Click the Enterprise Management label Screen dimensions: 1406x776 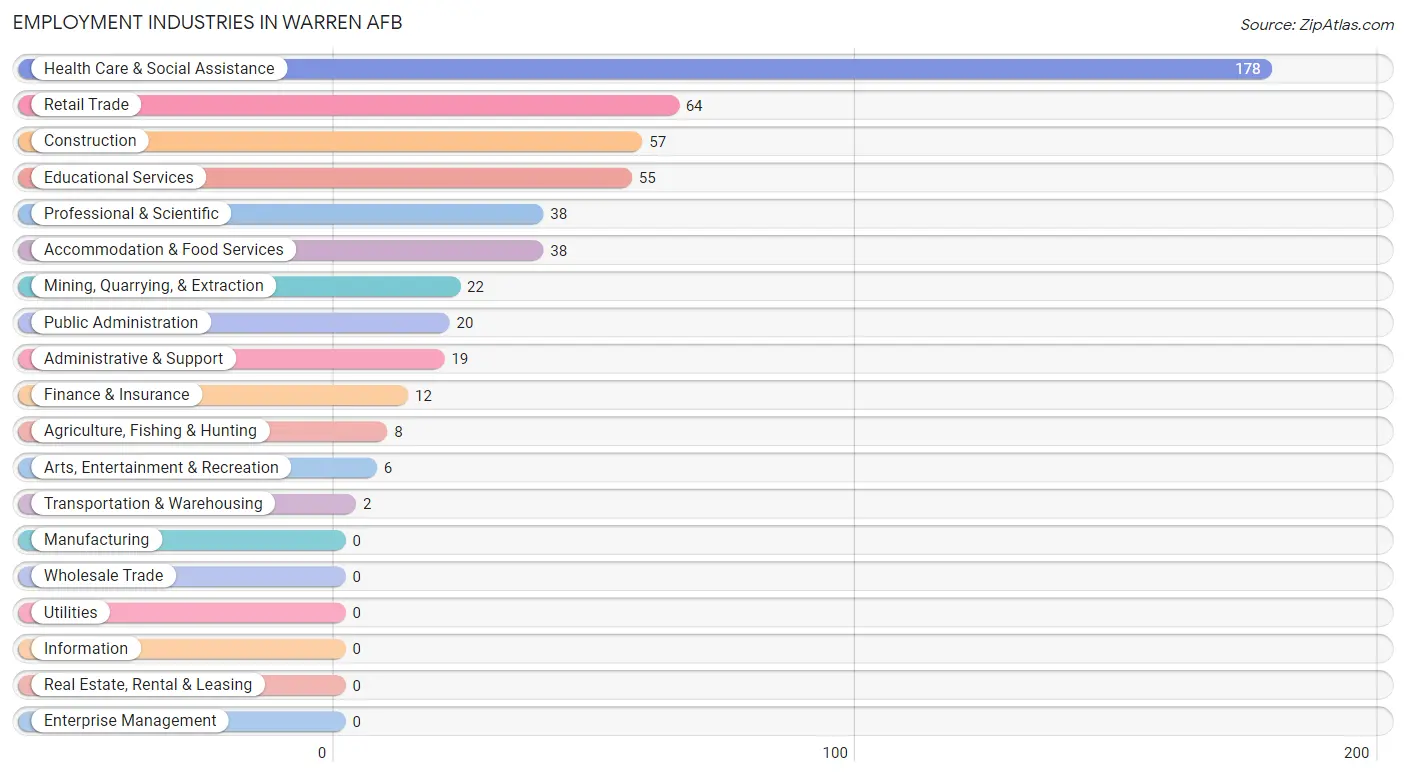[130, 721]
